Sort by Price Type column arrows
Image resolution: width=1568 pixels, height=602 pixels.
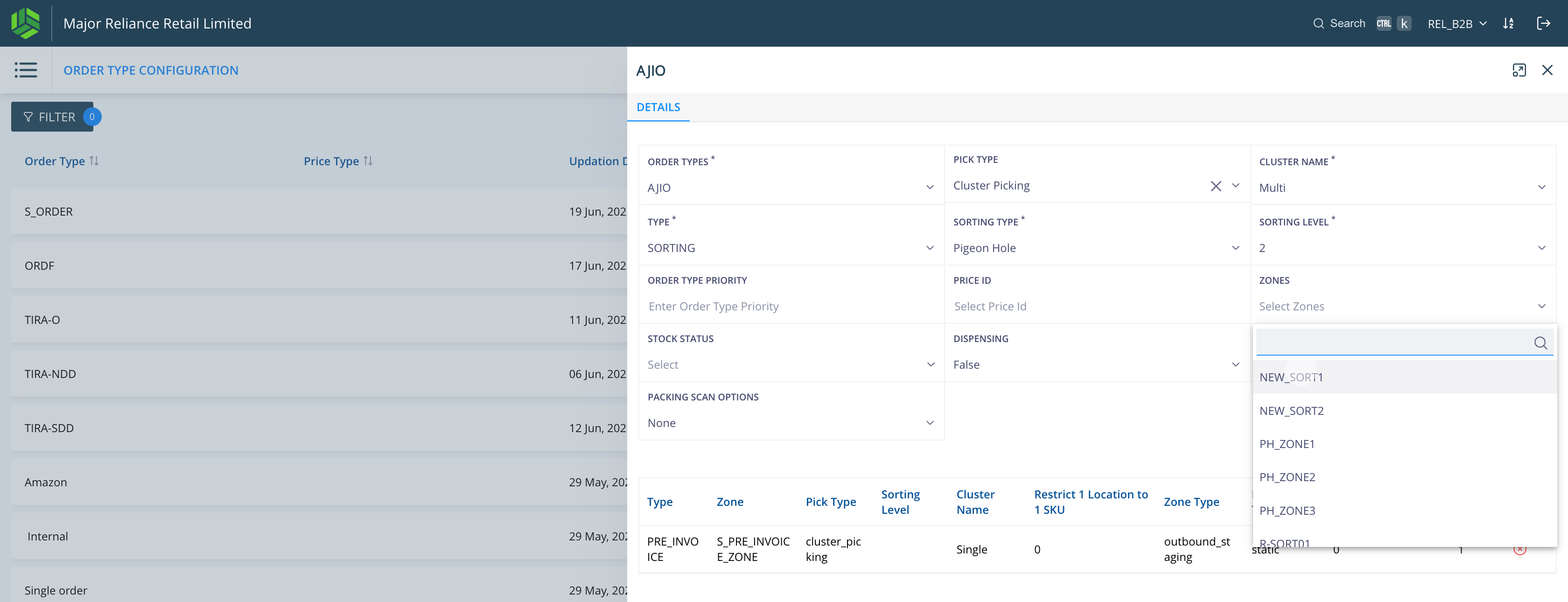(368, 161)
